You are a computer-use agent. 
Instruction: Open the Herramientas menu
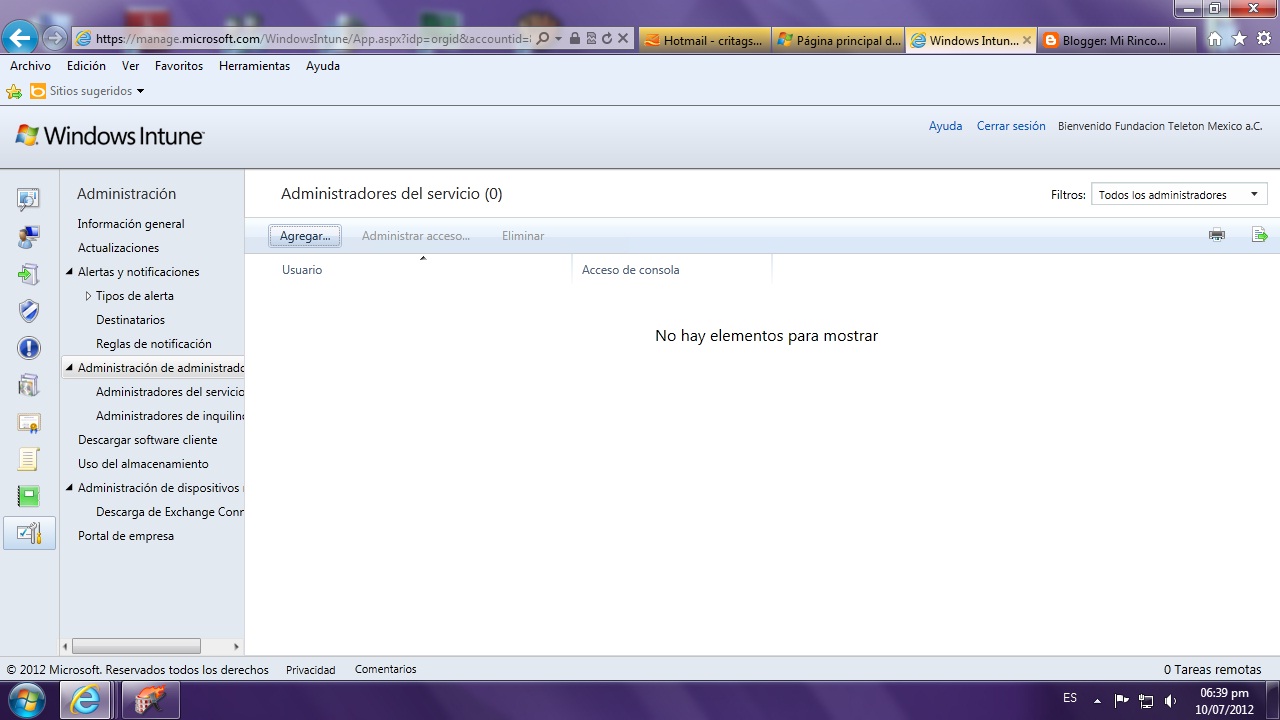[x=254, y=66]
